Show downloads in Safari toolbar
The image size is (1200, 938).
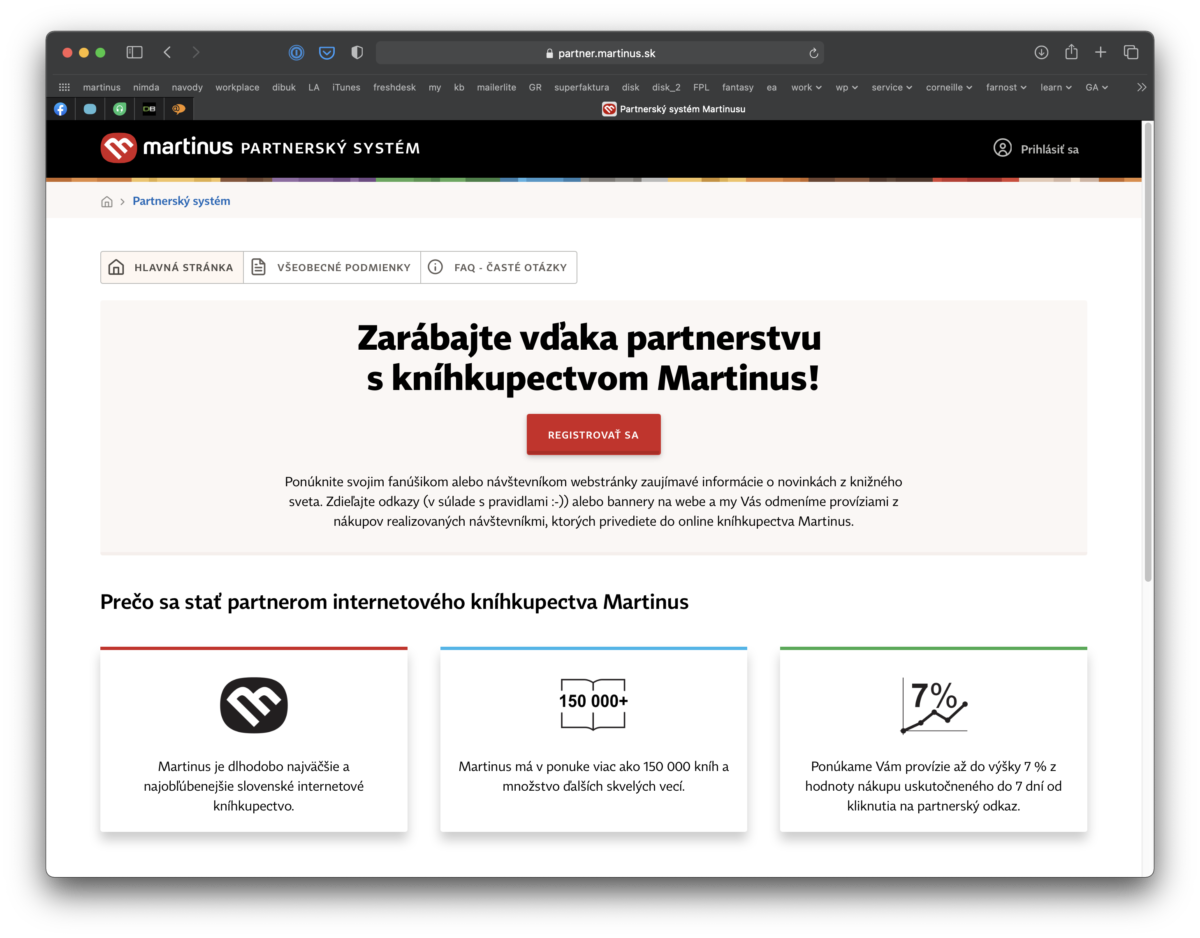coord(1041,52)
